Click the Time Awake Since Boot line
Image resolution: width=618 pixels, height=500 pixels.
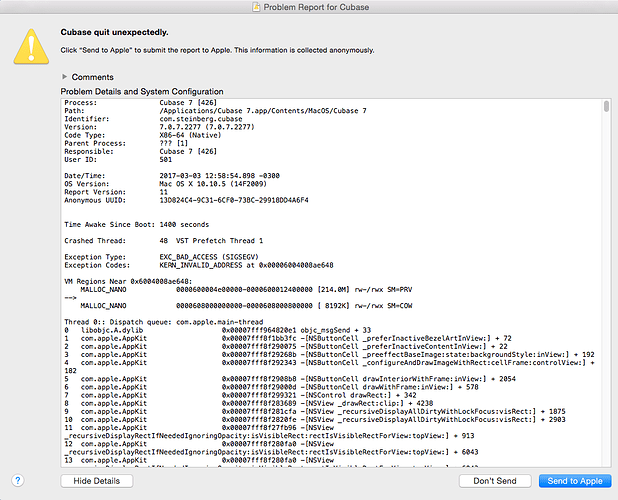pyautogui.click(x=137, y=225)
